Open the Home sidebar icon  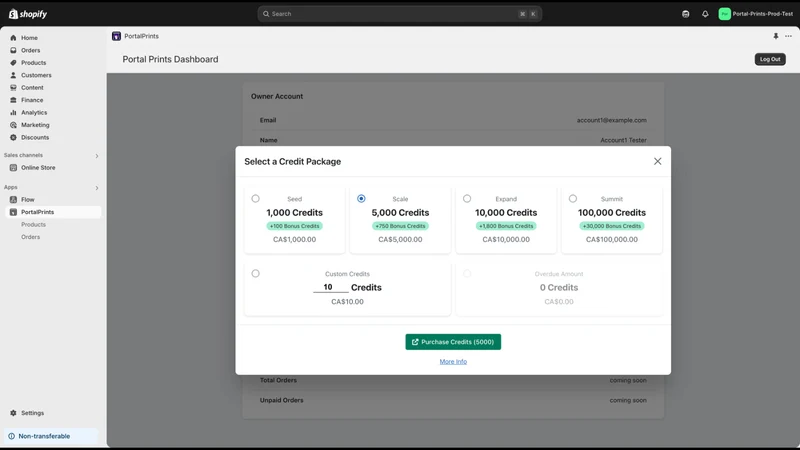(13, 38)
